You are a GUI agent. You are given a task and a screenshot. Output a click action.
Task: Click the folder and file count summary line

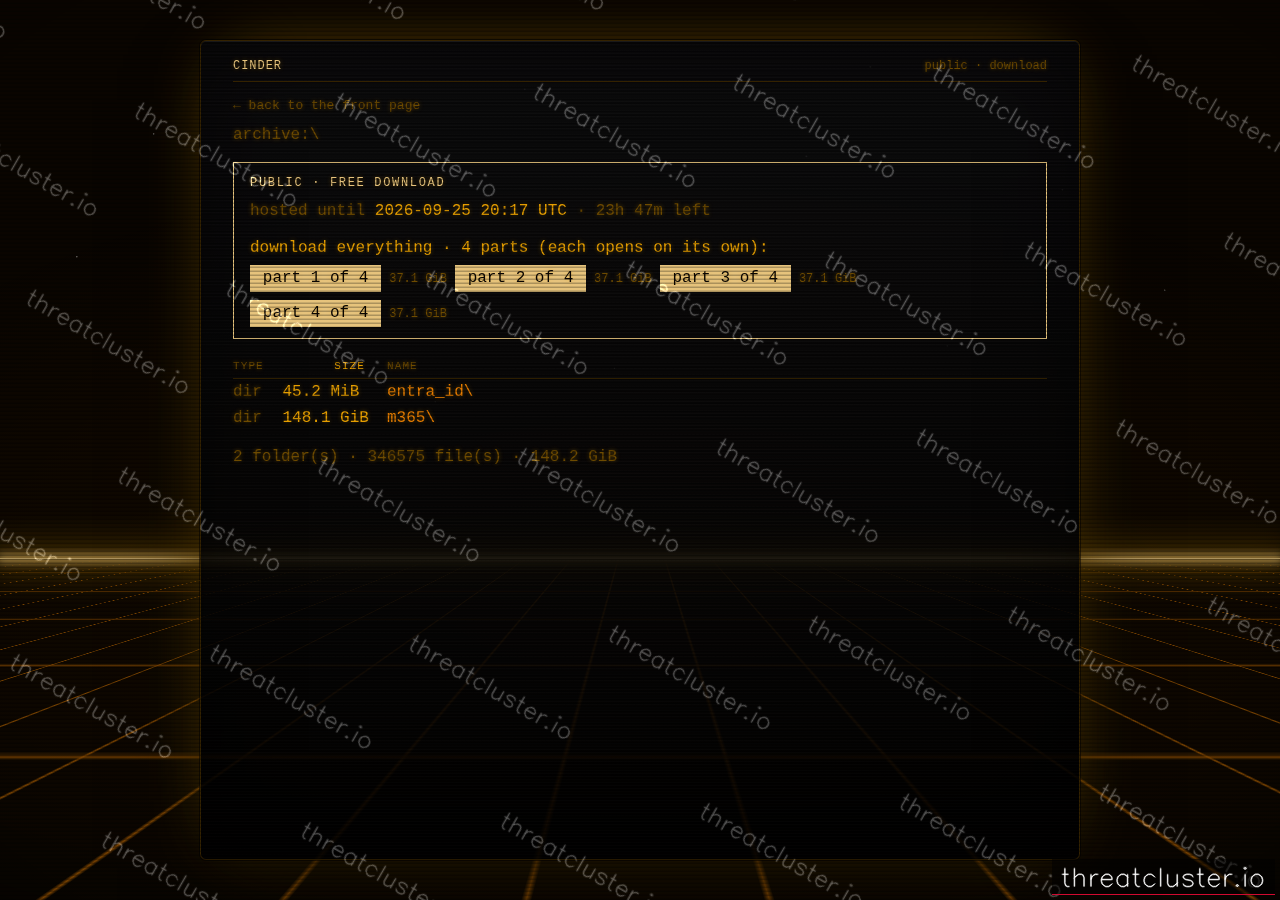425,456
